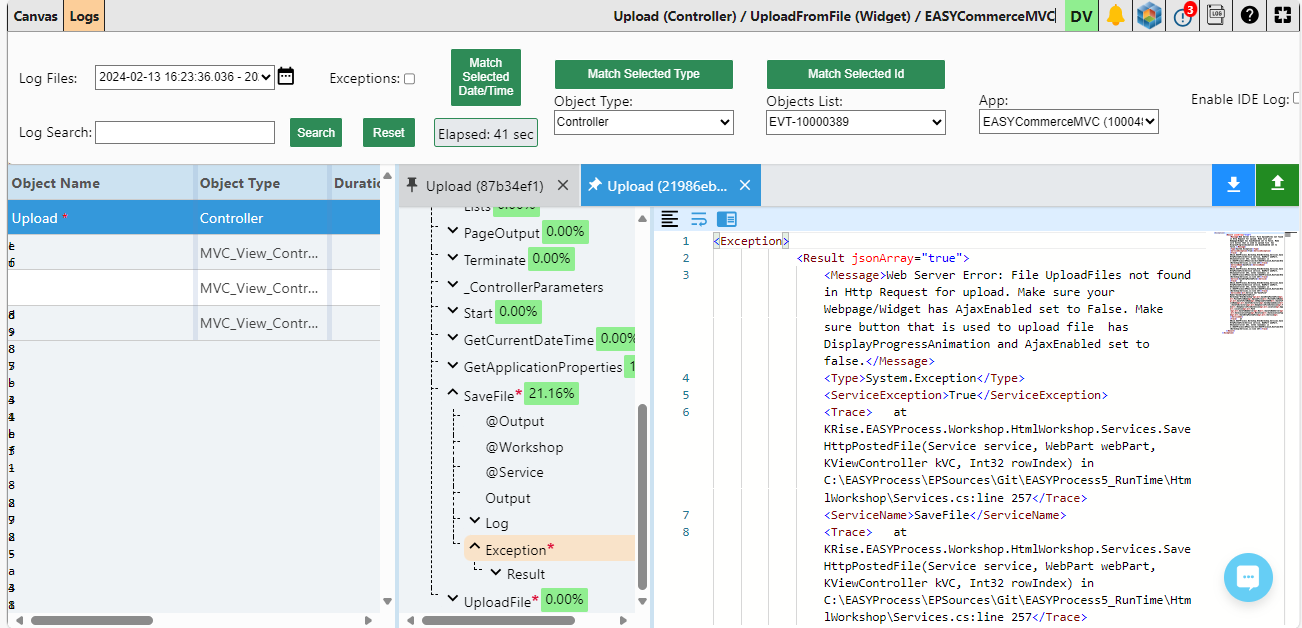1302x628 pixels.
Task: Open the Object Type dropdown
Action: coord(644,122)
